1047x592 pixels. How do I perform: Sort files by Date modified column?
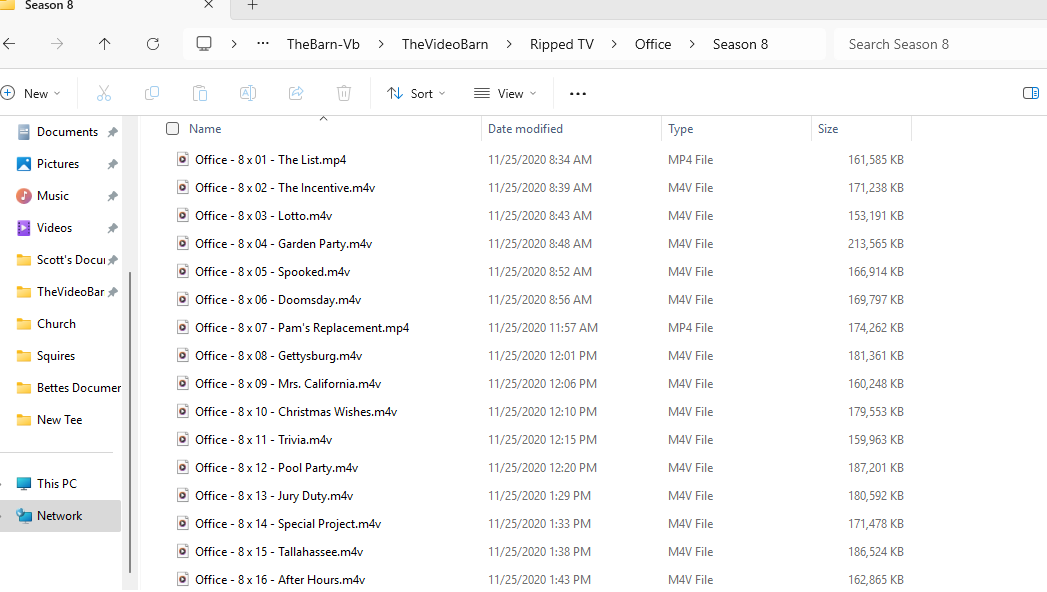point(526,129)
